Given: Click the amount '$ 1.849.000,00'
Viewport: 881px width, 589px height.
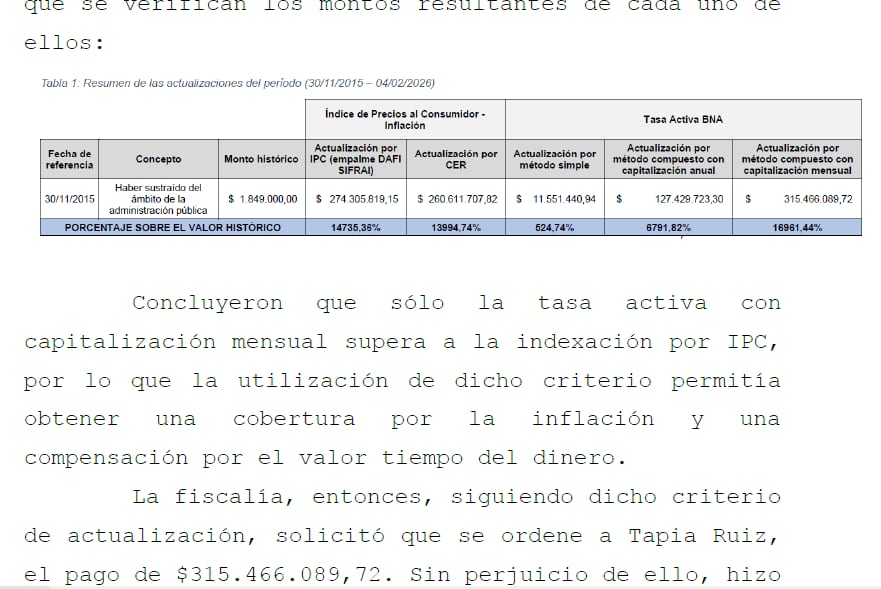Looking at the screenshot, I should [x=262, y=199].
